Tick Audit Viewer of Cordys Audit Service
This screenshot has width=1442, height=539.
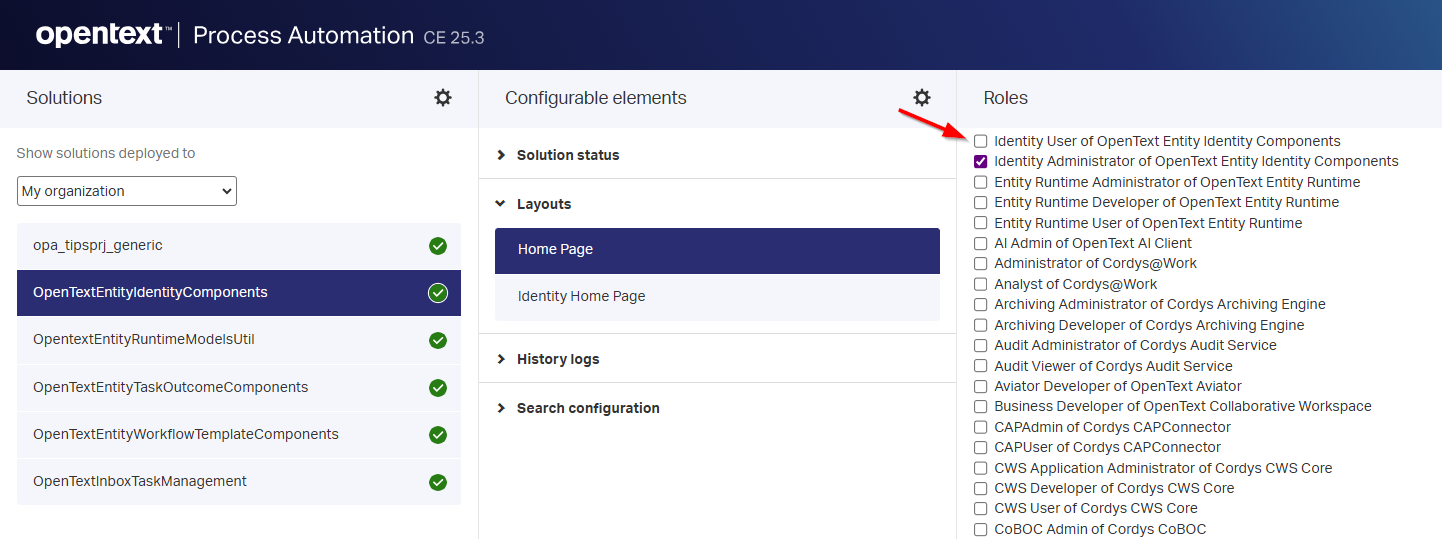981,366
